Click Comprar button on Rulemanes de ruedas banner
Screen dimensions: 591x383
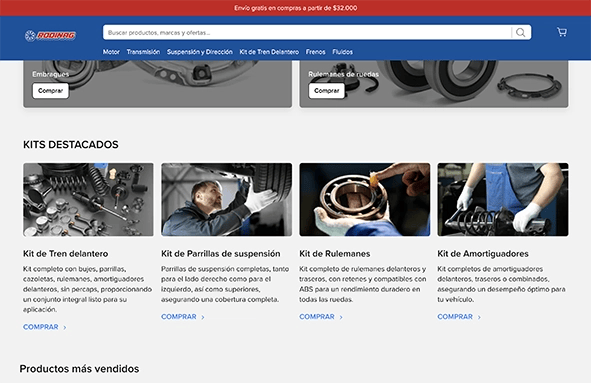(x=327, y=91)
